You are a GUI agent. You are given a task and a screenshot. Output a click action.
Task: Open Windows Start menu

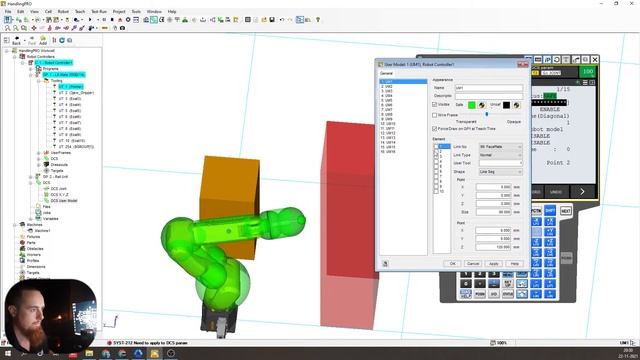tap(7, 353)
